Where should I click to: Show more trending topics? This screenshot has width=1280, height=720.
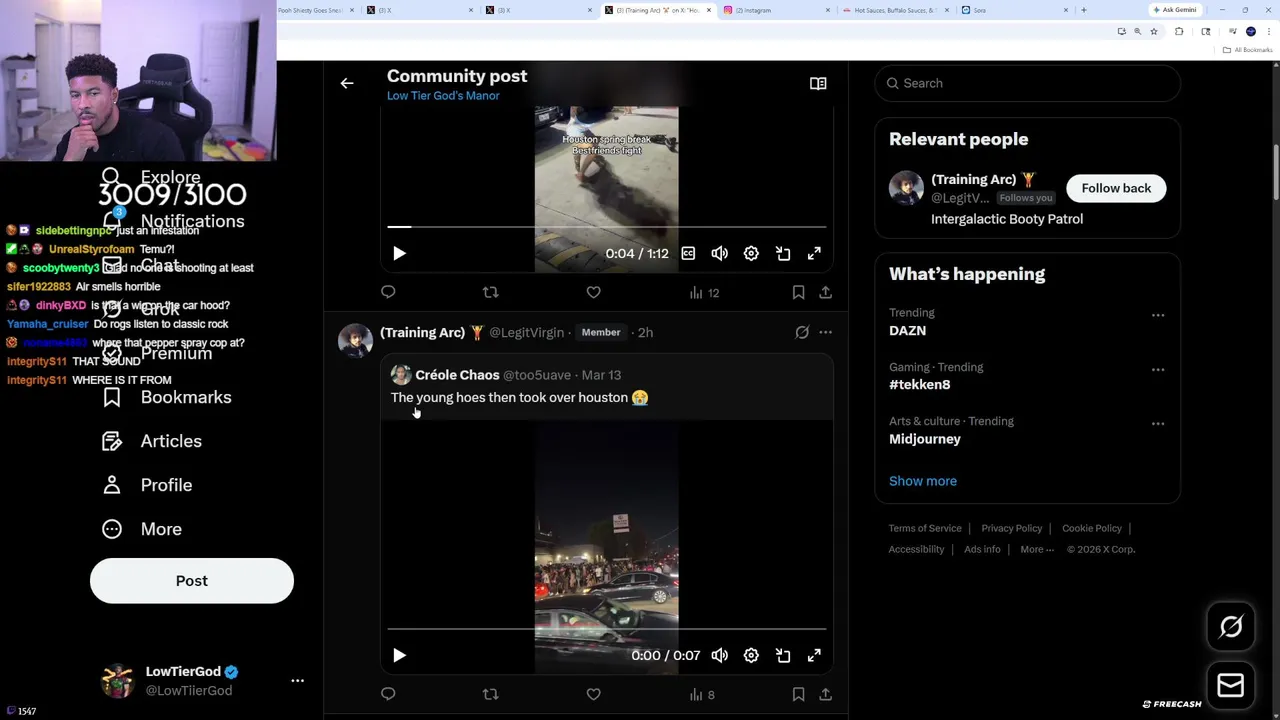[923, 481]
